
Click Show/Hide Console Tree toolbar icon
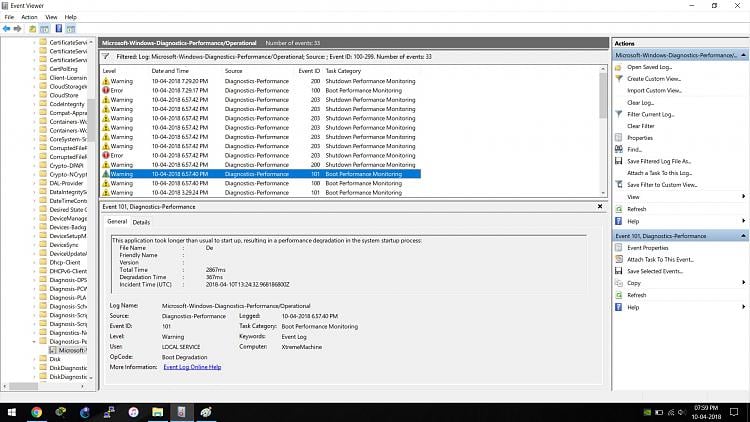click(44, 29)
